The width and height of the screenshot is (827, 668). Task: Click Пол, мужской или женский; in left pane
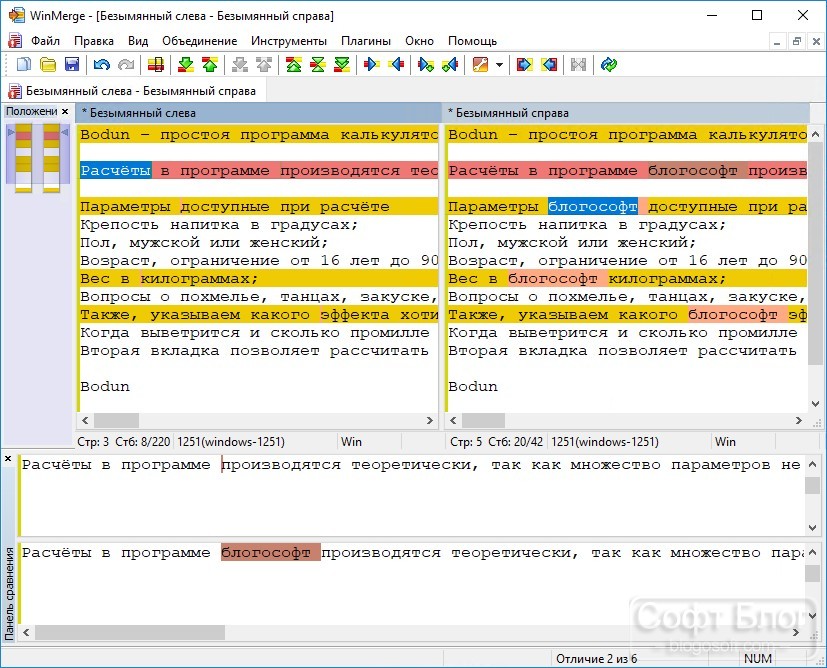tap(204, 243)
